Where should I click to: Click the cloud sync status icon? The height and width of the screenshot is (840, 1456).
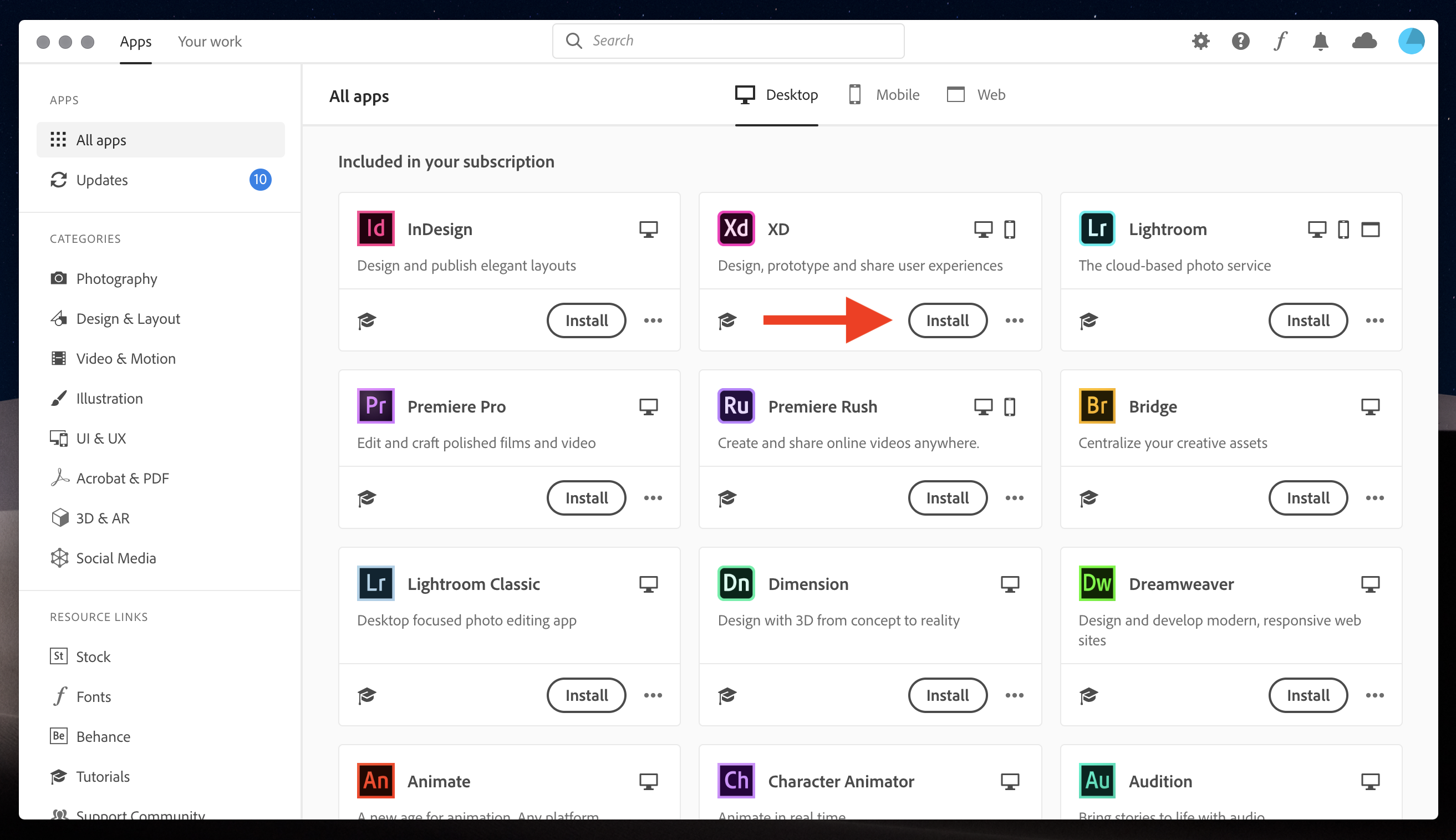pyautogui.click(x=1365, y=41)
